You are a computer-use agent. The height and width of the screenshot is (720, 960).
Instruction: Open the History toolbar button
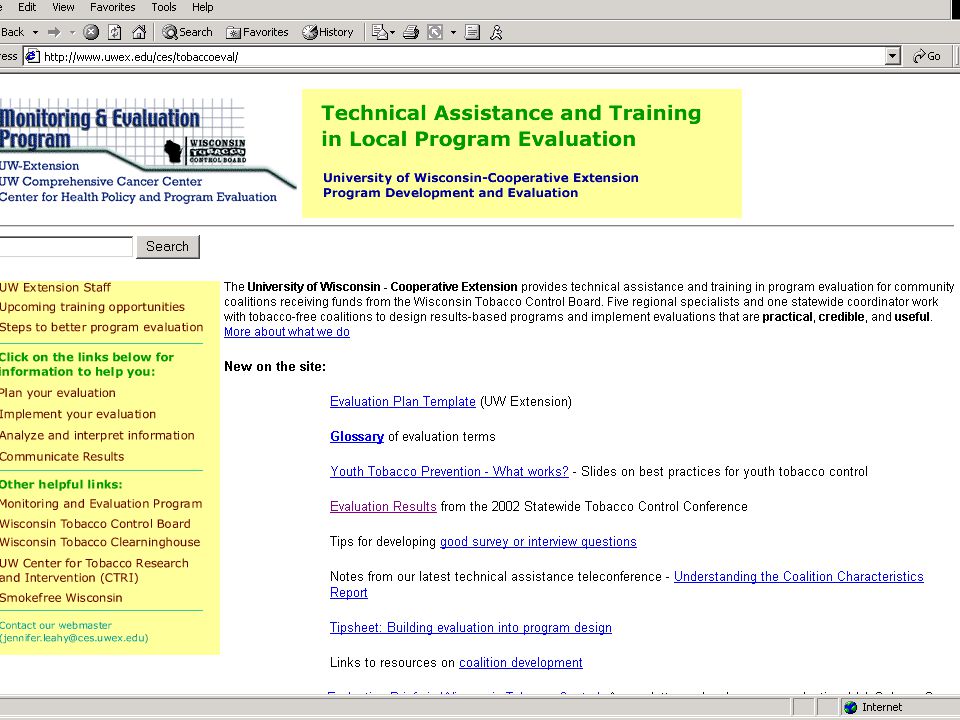click(328, 32)
